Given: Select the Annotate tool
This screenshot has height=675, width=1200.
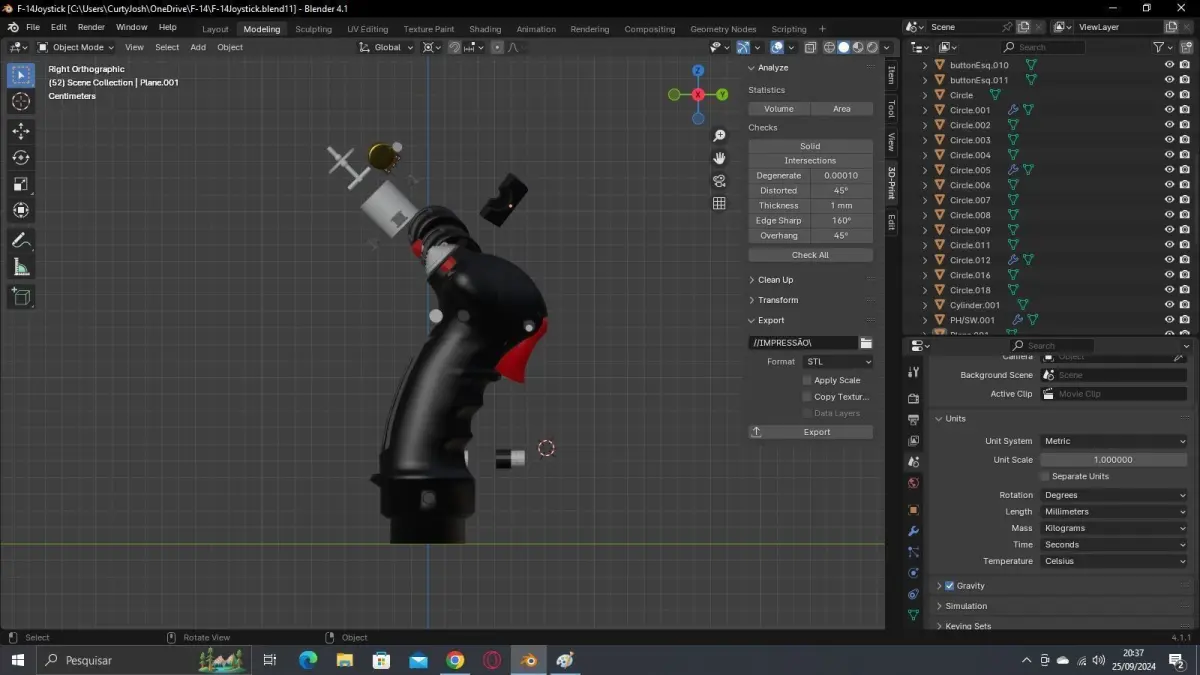Looking at the screenshot, I should 21,240.
